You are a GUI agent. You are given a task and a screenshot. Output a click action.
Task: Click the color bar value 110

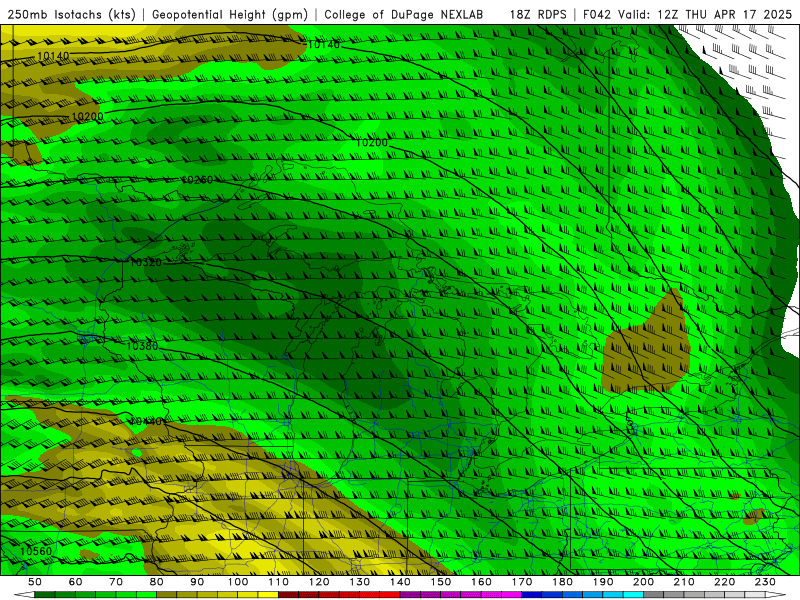278,582
